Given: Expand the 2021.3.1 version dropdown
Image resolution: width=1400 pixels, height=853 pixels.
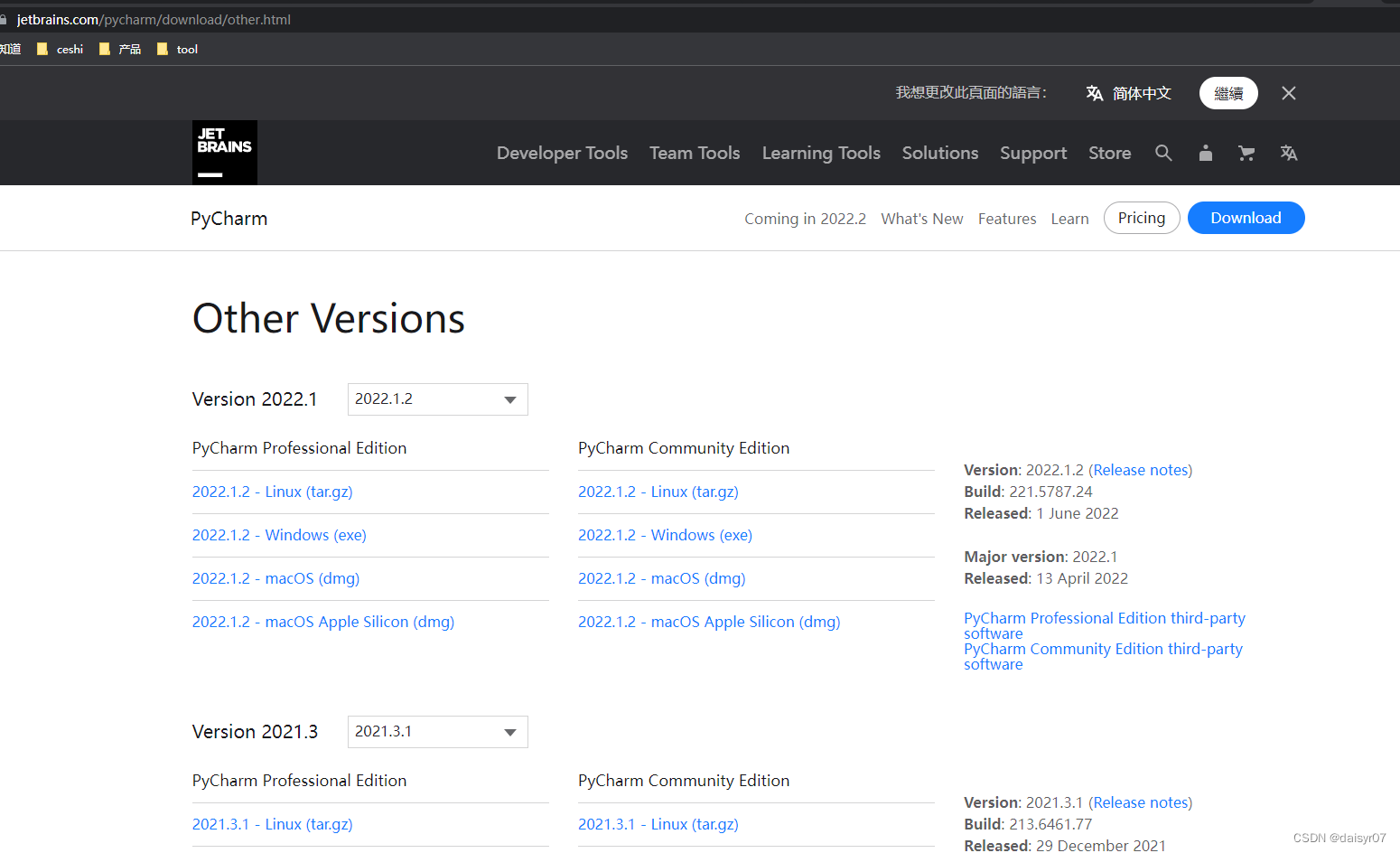Looking at the screenshot, I should point(438,732).
